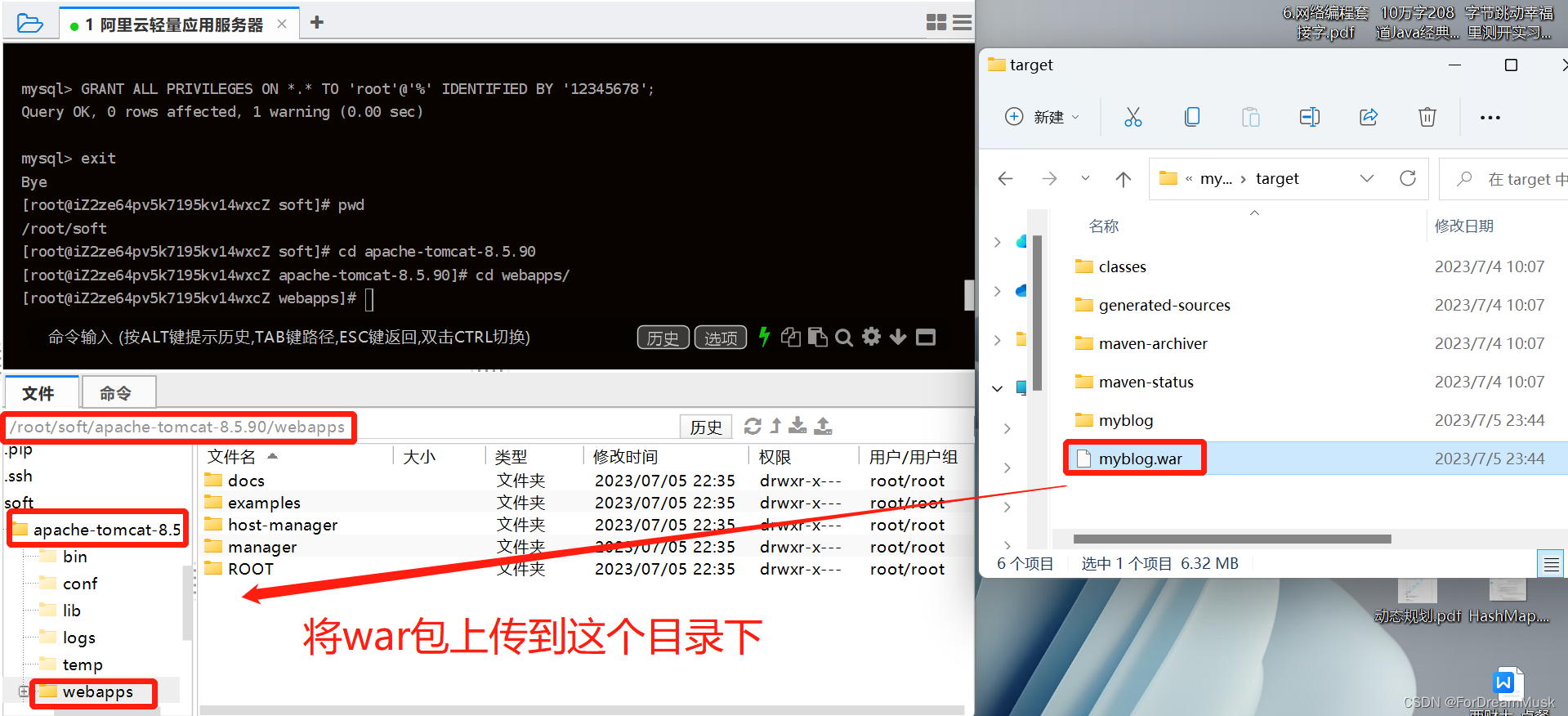Image resolution: width=1568 pixels, height=716 pixels.
Task: Click the file panel 历史 button
Action: (x=706, y=427)
